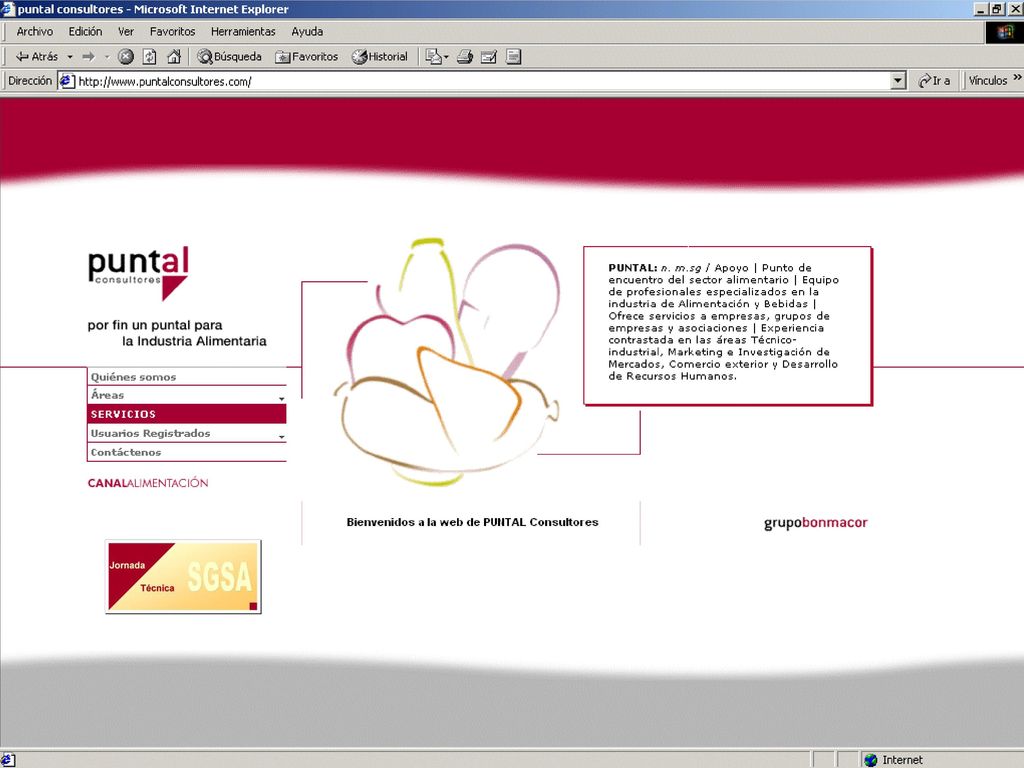1024x768 pixels.
Task: Open the Ayuda menu
Action: point(307,31)
